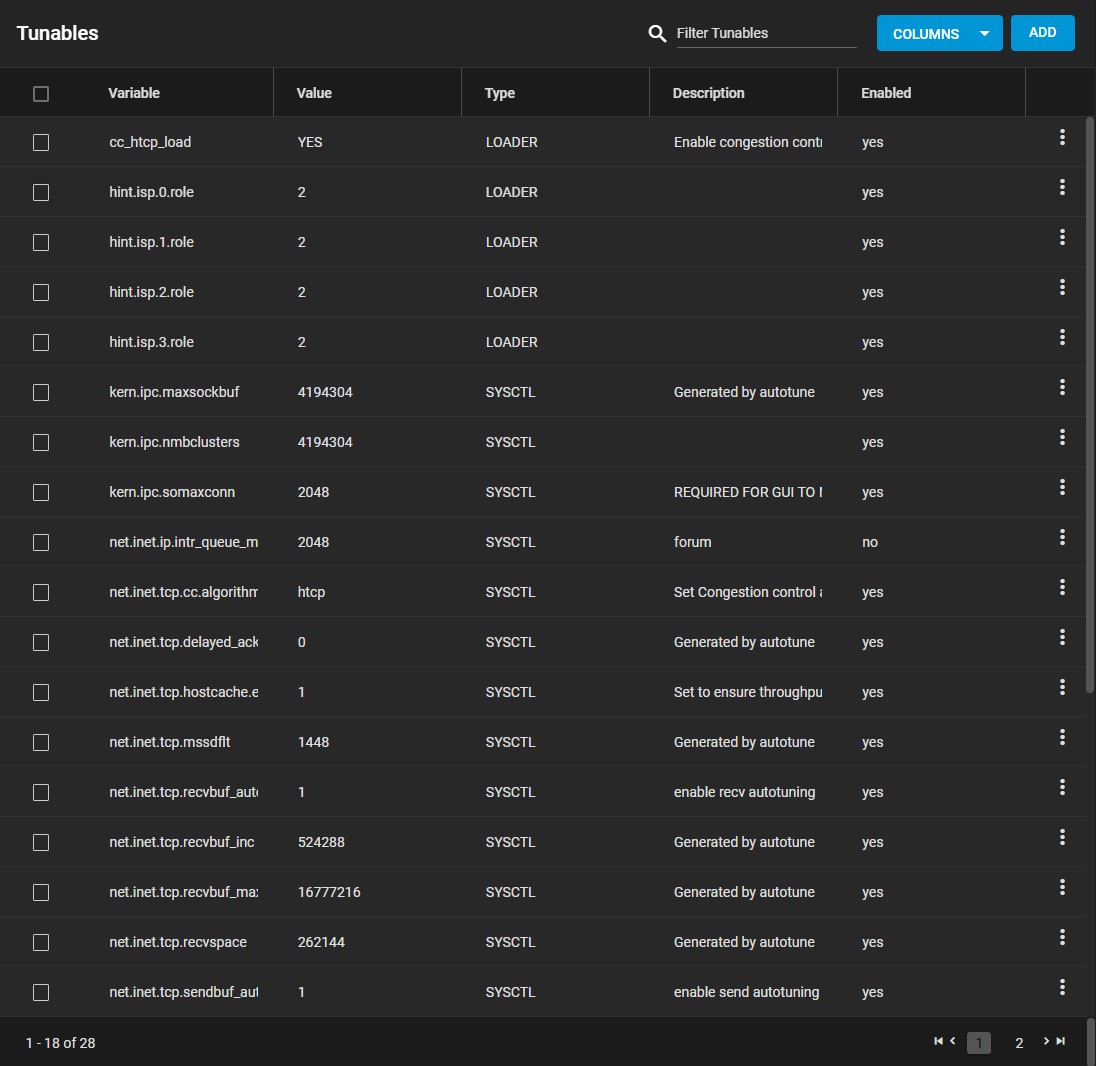The height and width of the screenshot is (1066, 1096).
Task: Click the 'enable send autotuning' description
Action: pos(746,992)
